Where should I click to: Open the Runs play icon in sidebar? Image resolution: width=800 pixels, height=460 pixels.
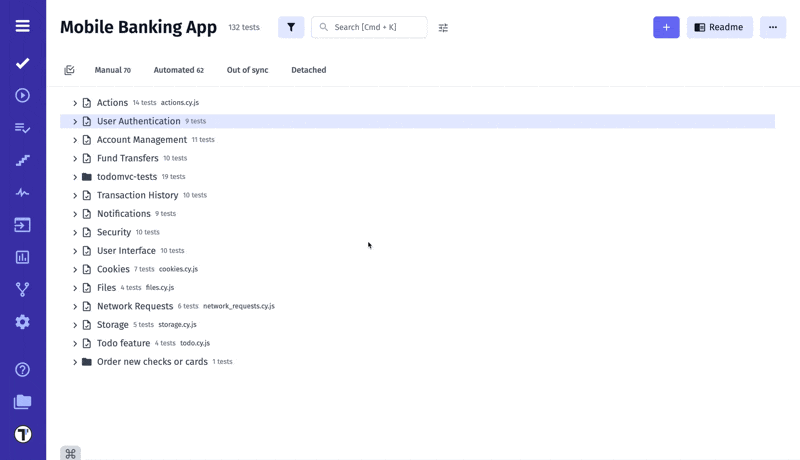[x=22, y=96]
